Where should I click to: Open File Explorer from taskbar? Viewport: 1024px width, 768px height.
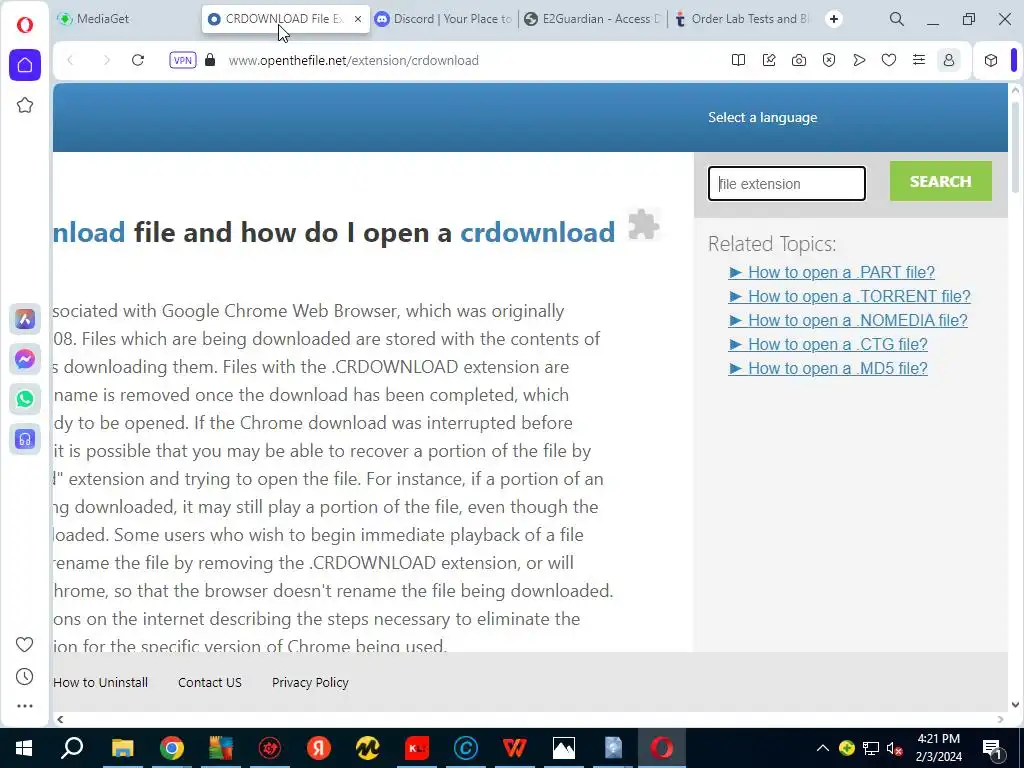pyautogui.click(x=122, y=748)
